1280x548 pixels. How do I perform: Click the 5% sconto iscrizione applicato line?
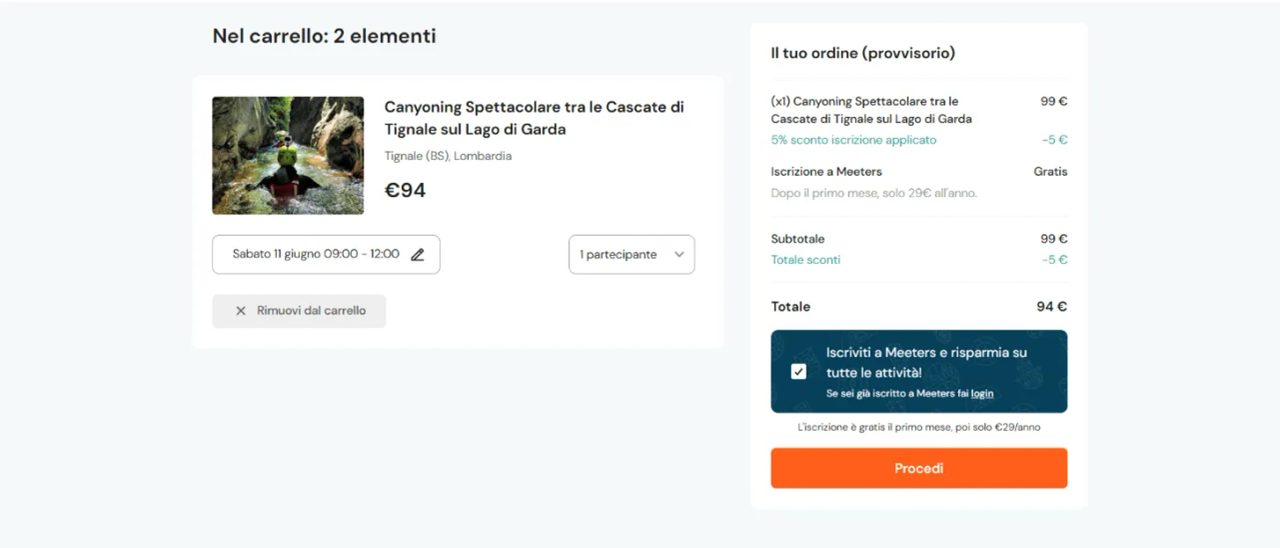(919, 140)
